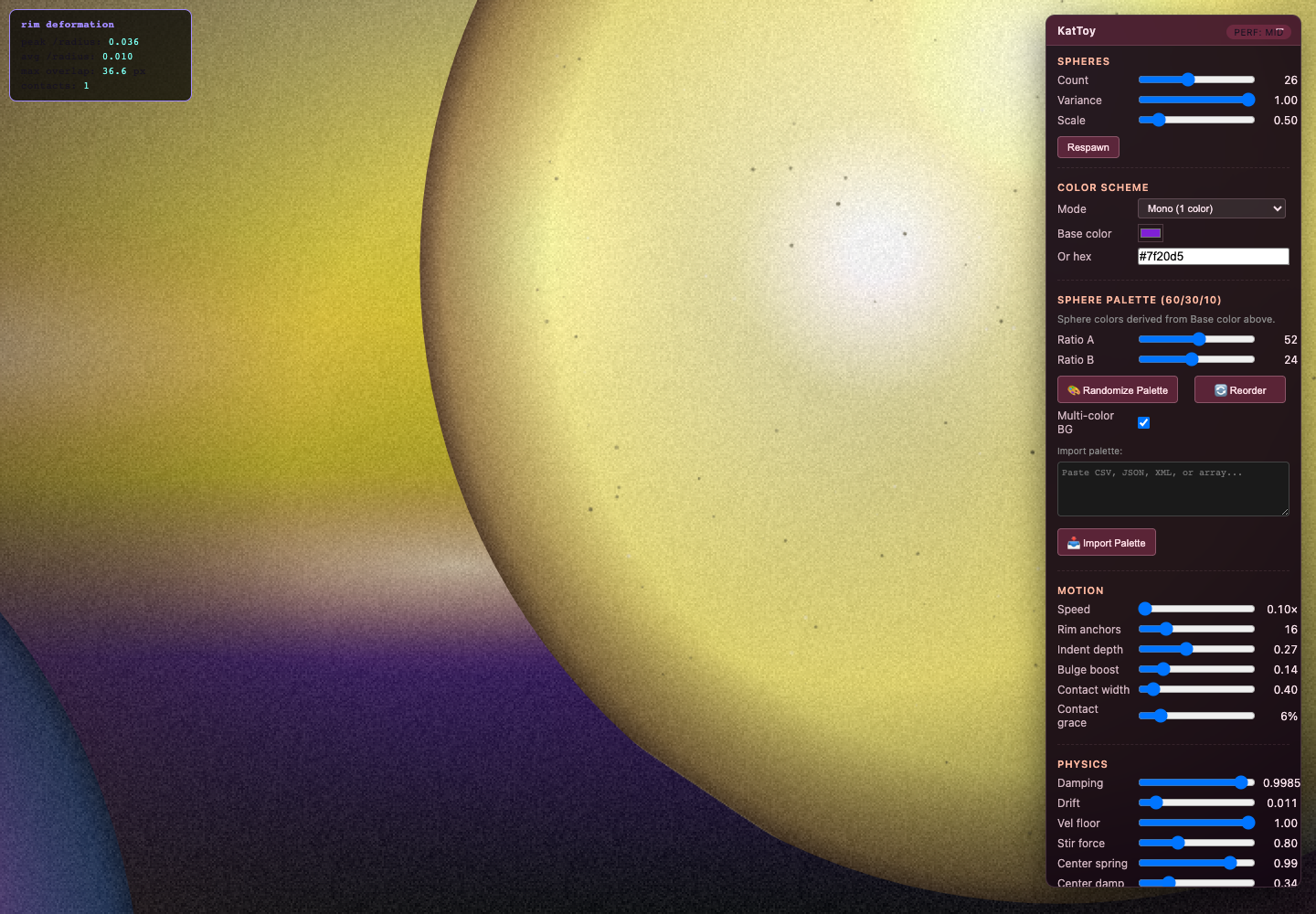Click the Indent depth slider

[x=1196, y=649]
